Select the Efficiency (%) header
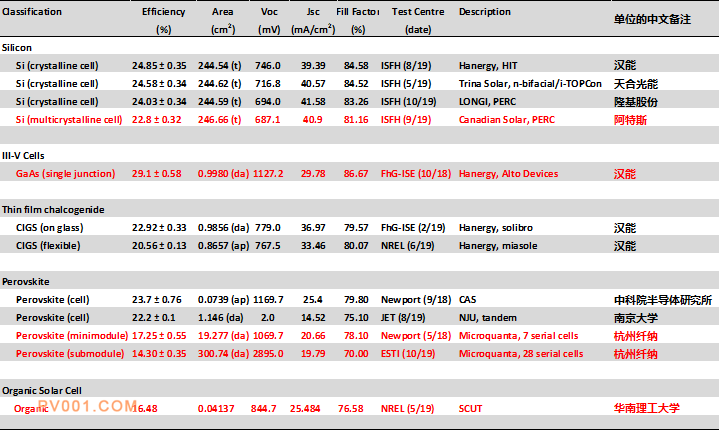The image size is (720, 432). coord(163,21)
